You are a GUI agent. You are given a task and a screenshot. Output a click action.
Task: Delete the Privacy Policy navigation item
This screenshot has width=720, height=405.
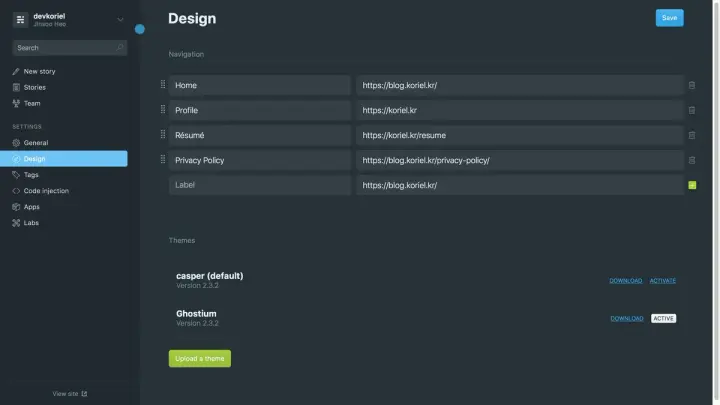click(x=692, y=160)
